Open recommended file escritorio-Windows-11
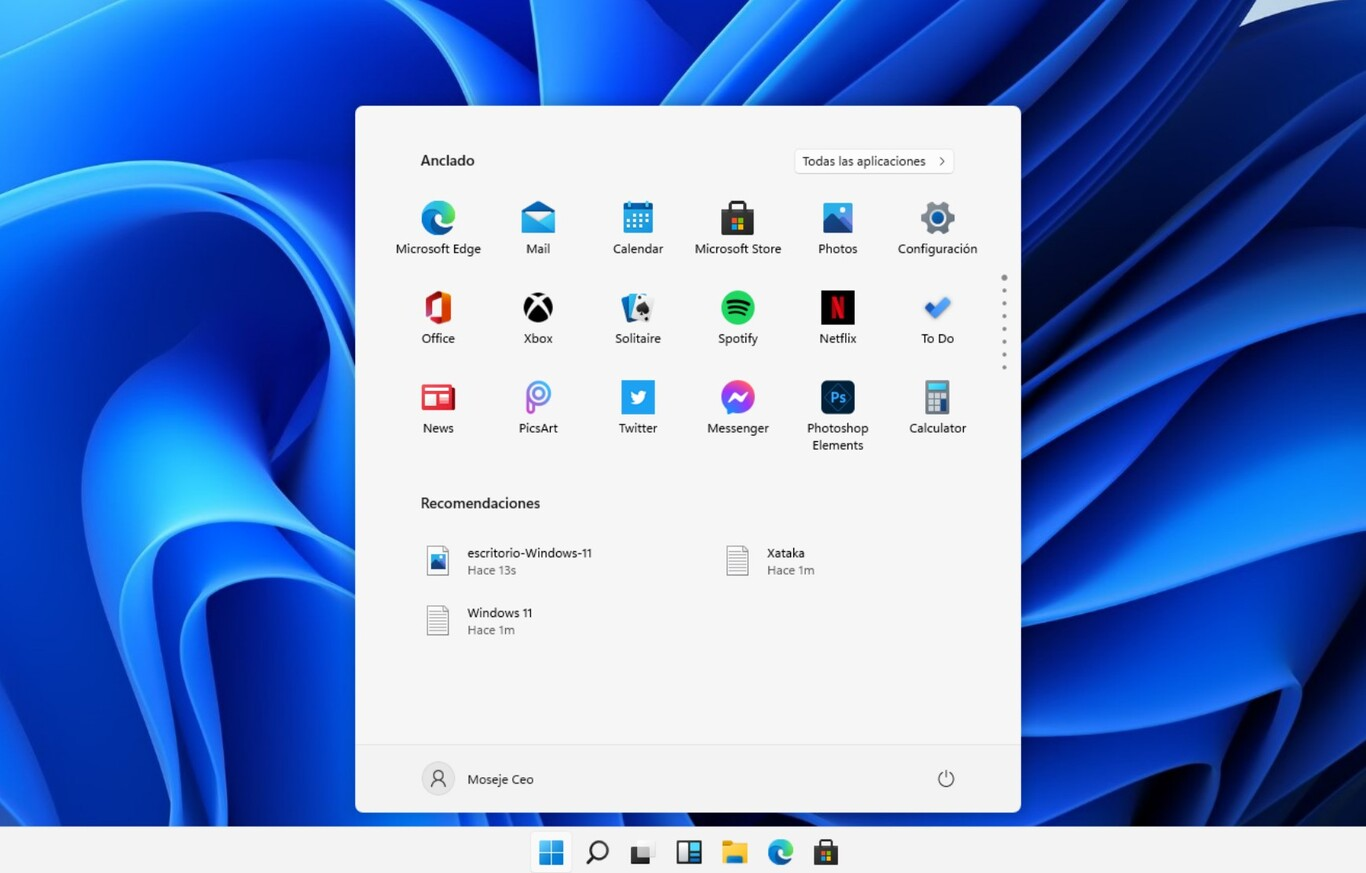The height and width of the screenshot is (873, 1366). coord(510,561)
